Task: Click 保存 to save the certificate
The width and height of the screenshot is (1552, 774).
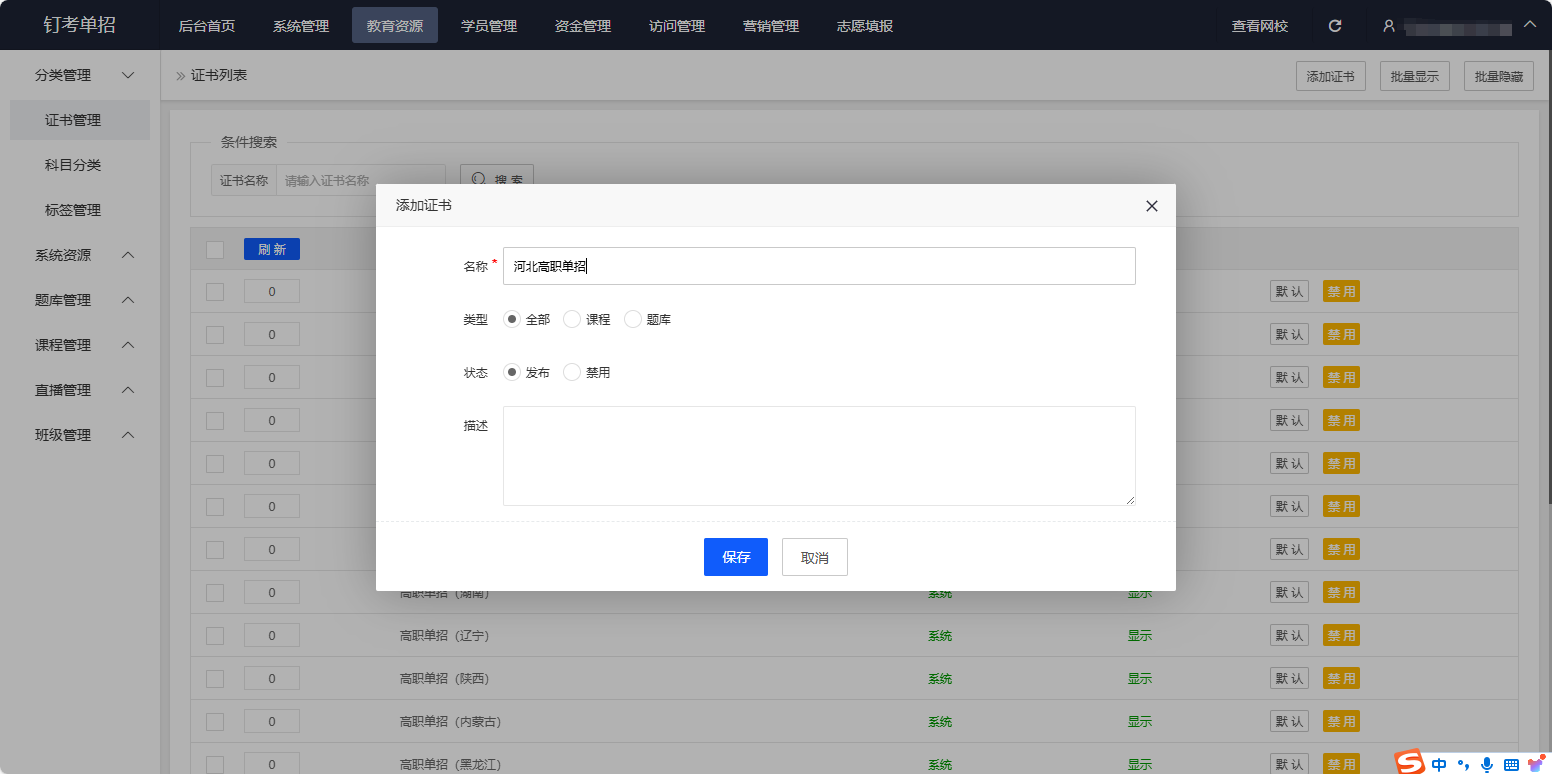Action: coord(736,557)
